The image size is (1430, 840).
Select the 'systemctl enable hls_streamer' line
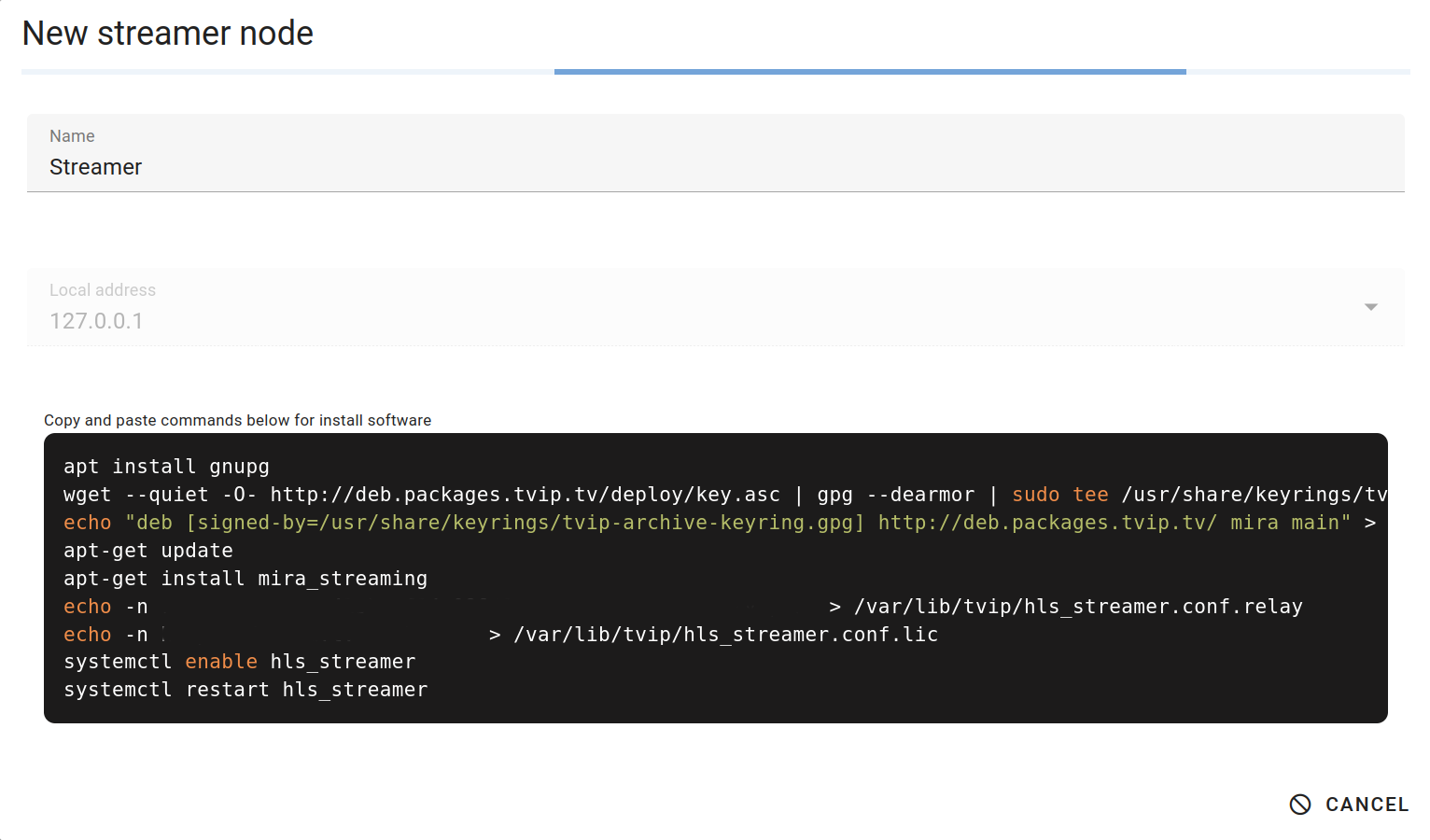coord(240,662)
